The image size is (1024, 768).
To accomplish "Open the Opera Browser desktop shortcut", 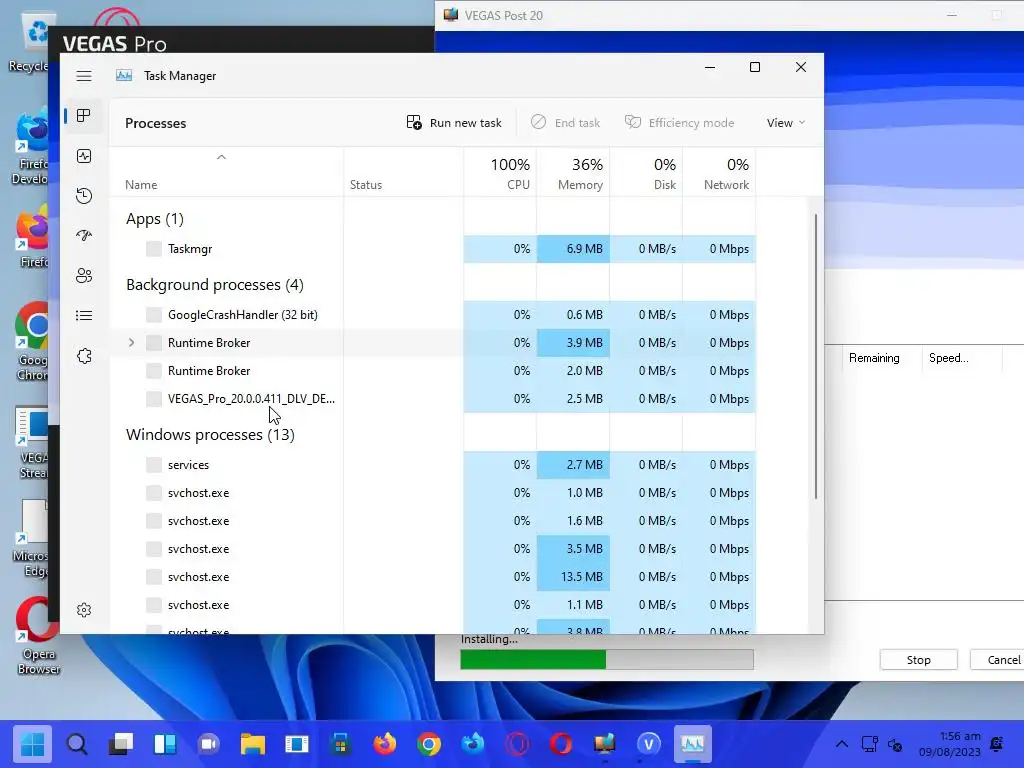I will point(37,635).
